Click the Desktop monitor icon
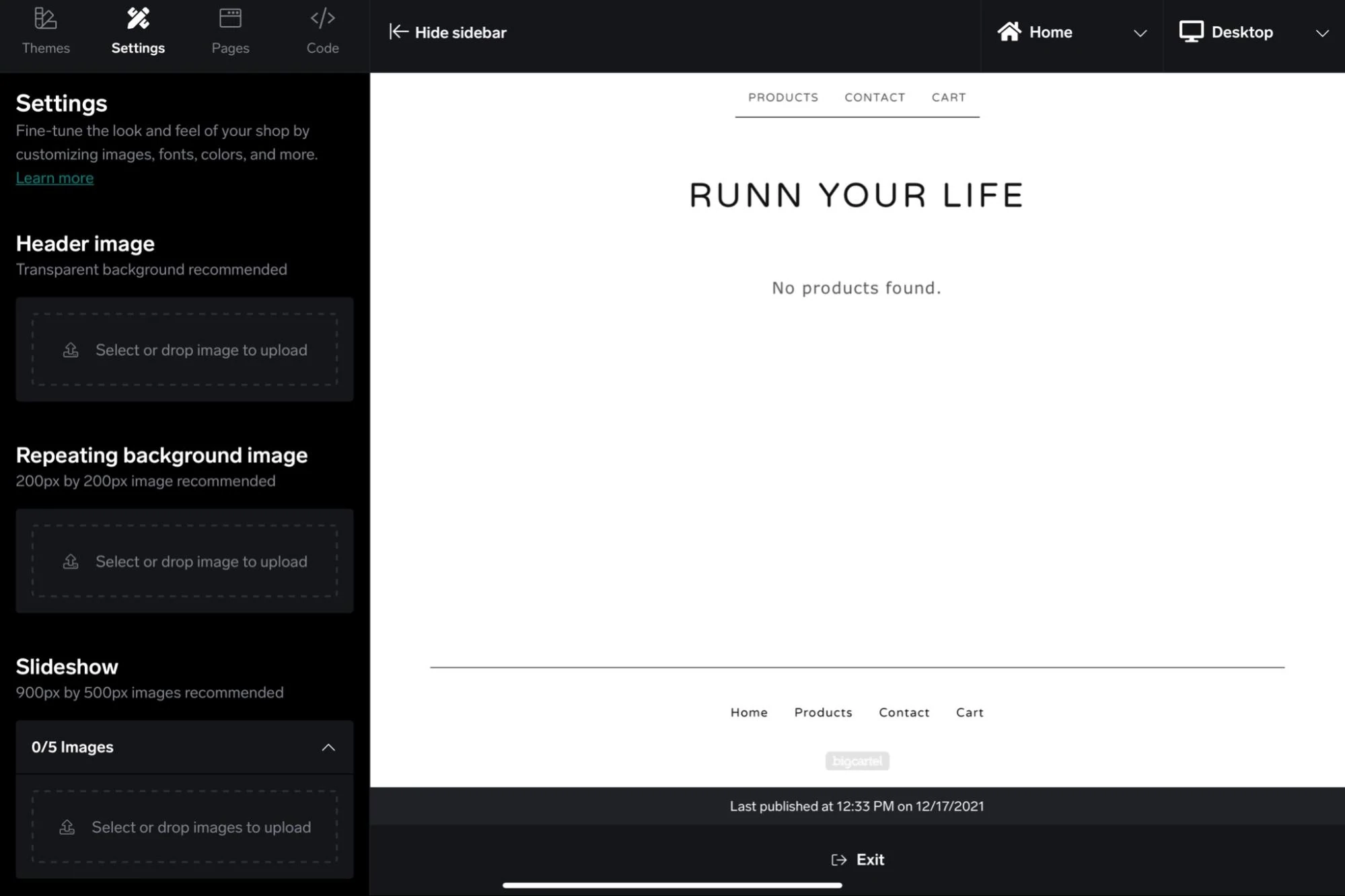Screen dimensions: 1345x896 (1191, 32)
